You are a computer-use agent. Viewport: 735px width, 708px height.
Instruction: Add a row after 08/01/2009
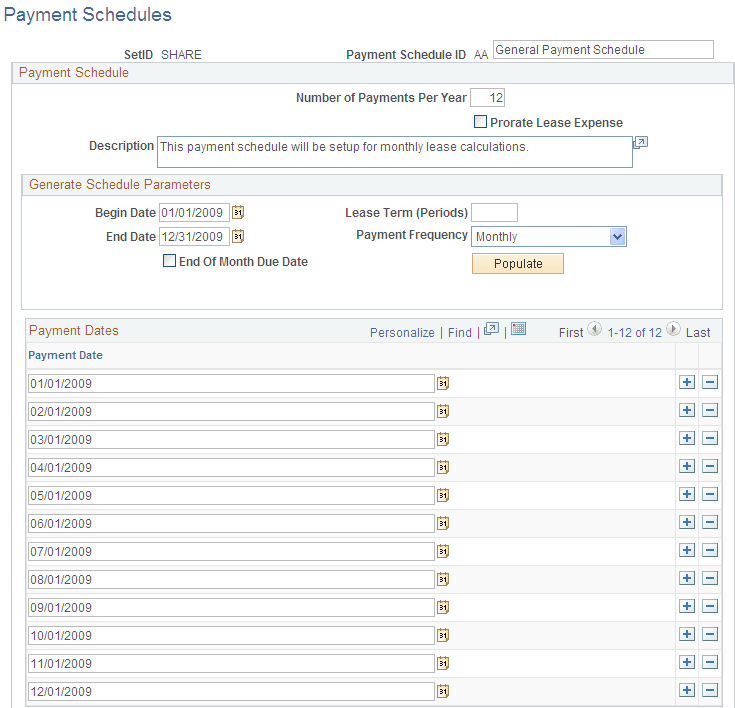tap(687, 578)
